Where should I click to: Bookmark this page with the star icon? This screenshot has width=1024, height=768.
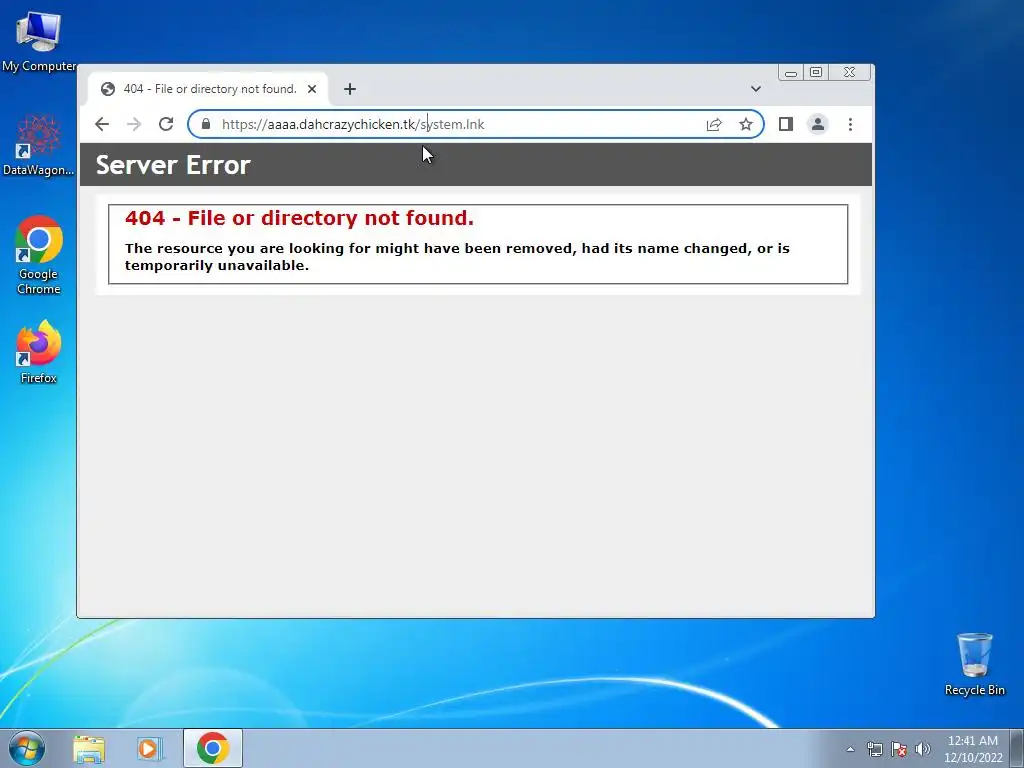click(746, 124)
